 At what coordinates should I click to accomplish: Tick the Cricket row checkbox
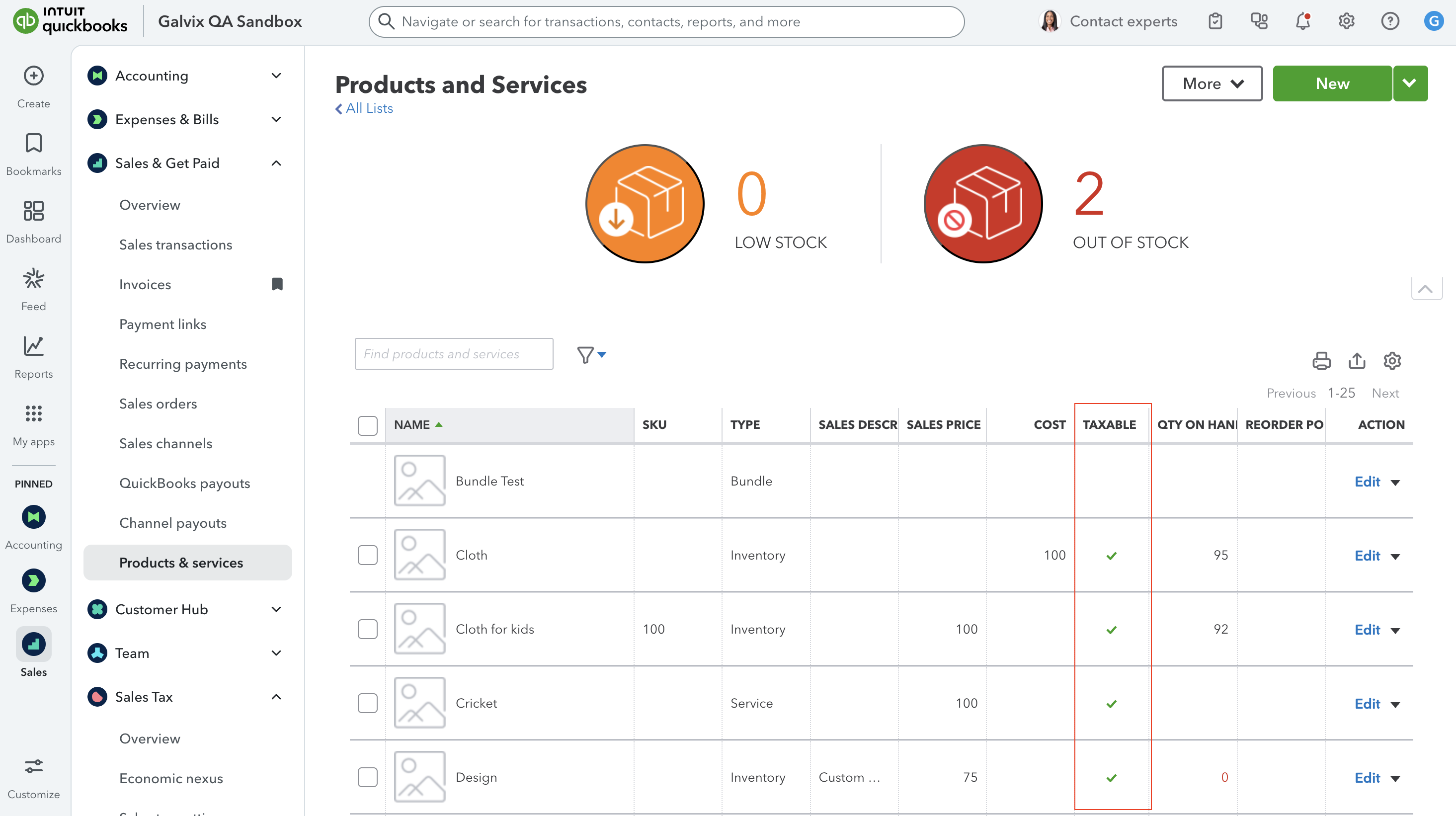(367, 703)
